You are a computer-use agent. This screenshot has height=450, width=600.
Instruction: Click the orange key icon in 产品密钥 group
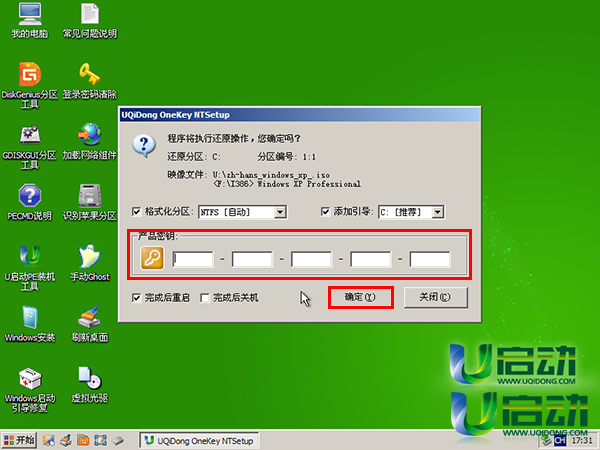[x=152, y=258]
